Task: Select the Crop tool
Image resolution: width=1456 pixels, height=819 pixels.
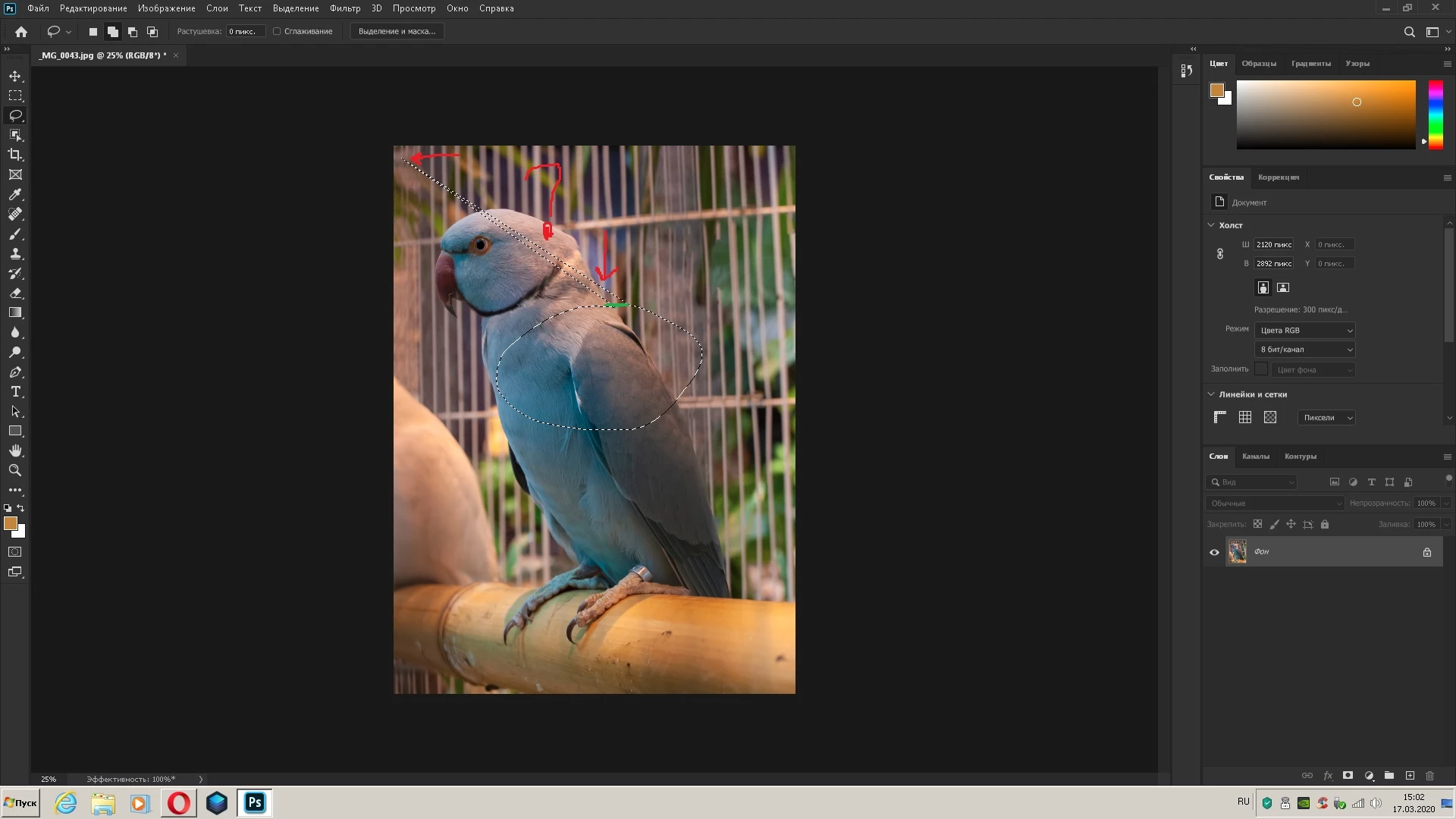Action: (x=15, y=155)
